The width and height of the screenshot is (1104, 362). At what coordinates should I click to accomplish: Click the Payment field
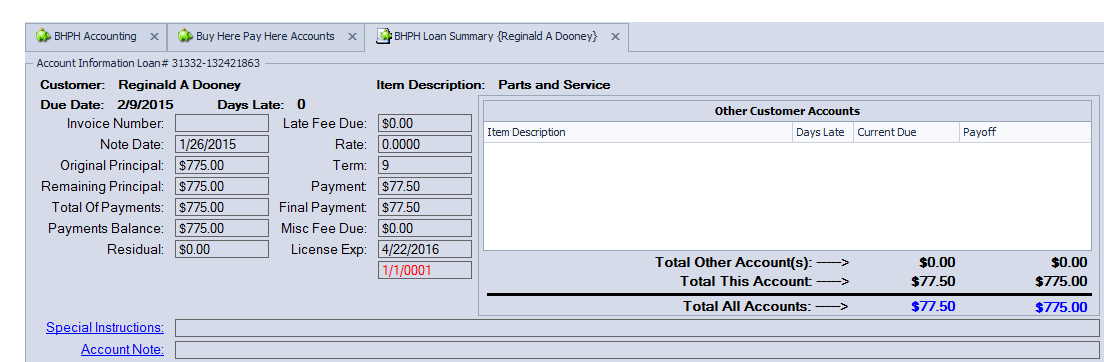[425, 187]
